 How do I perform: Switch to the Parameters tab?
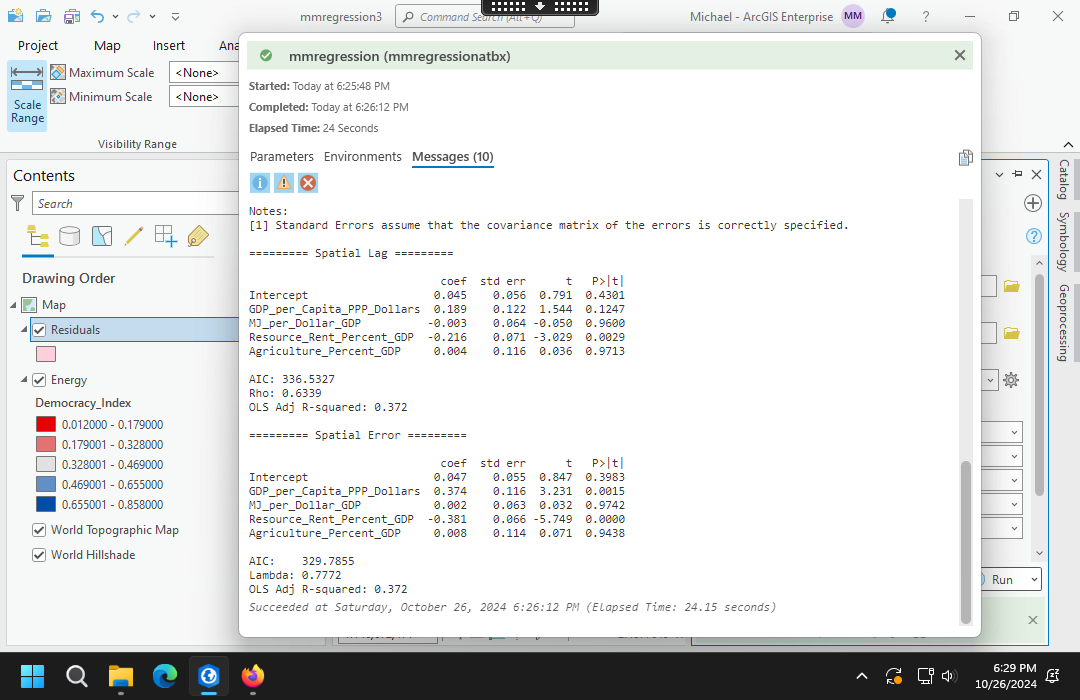(281, 157)
